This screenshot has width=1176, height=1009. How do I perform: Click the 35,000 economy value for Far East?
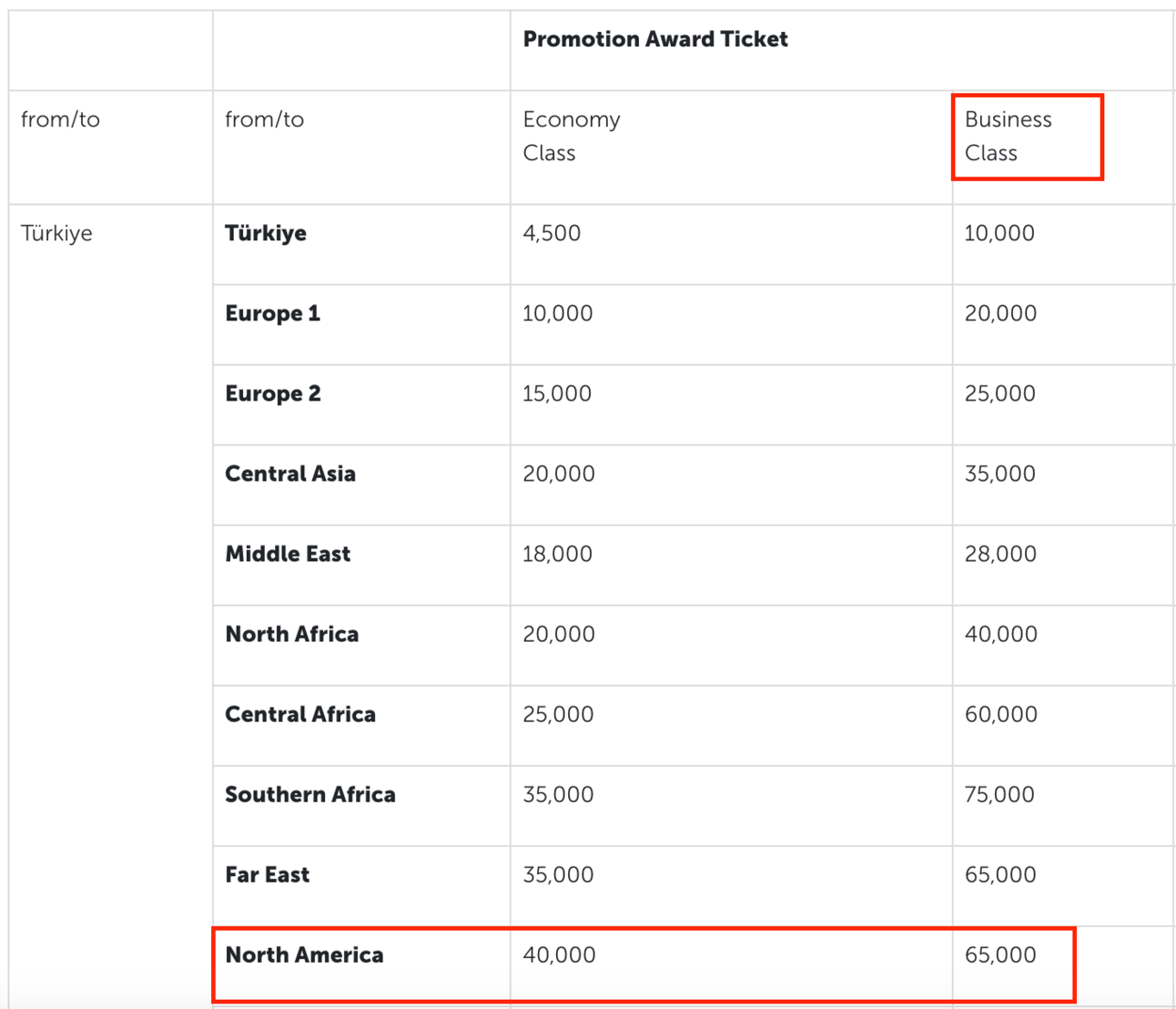(x=558, y=874)
